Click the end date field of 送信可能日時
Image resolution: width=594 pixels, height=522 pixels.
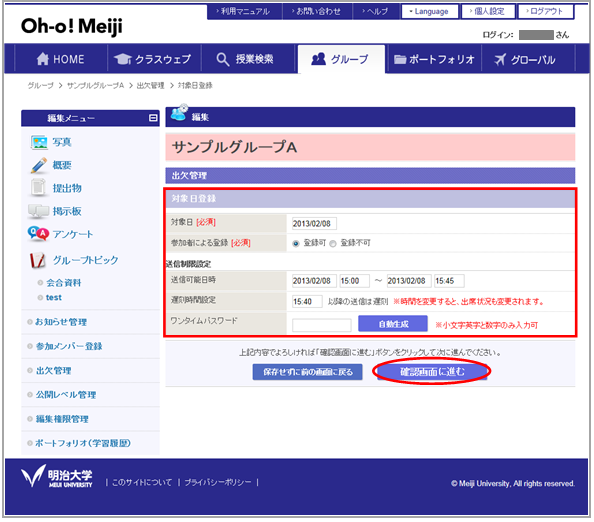click(x=409, y=281)
